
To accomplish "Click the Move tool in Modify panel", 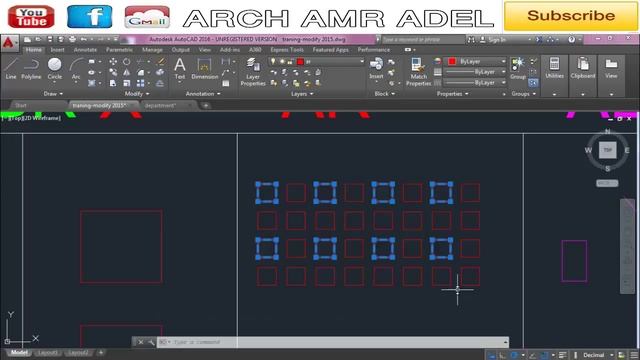I will 113,62.
